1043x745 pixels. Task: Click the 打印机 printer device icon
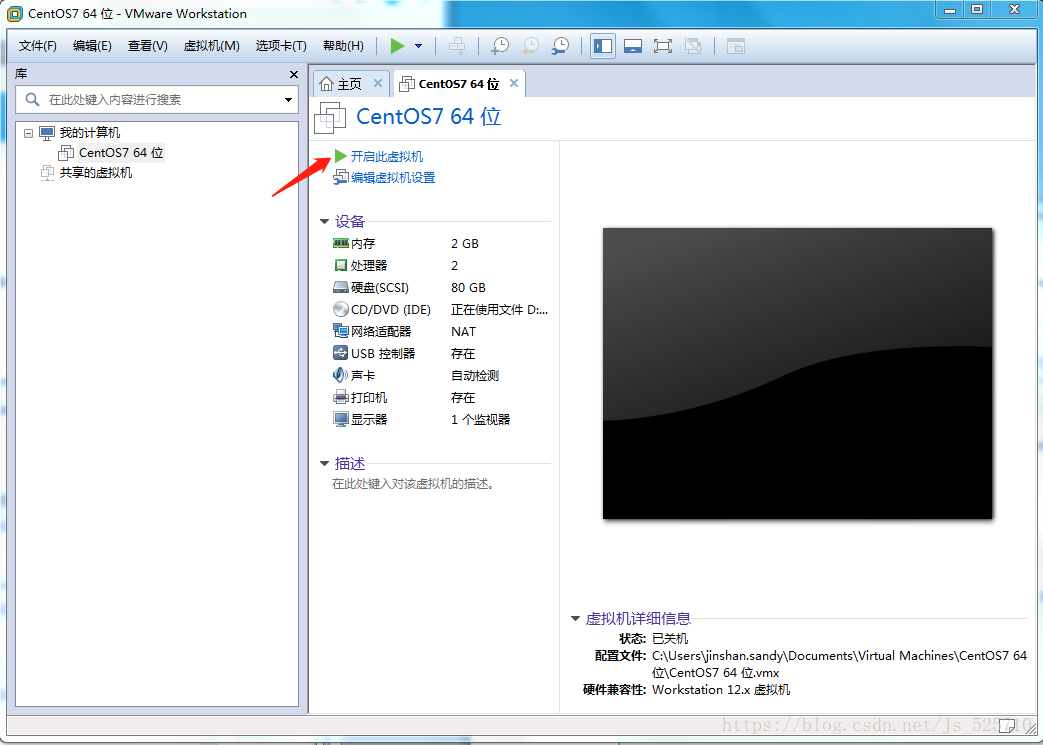(x=341, y=397)
